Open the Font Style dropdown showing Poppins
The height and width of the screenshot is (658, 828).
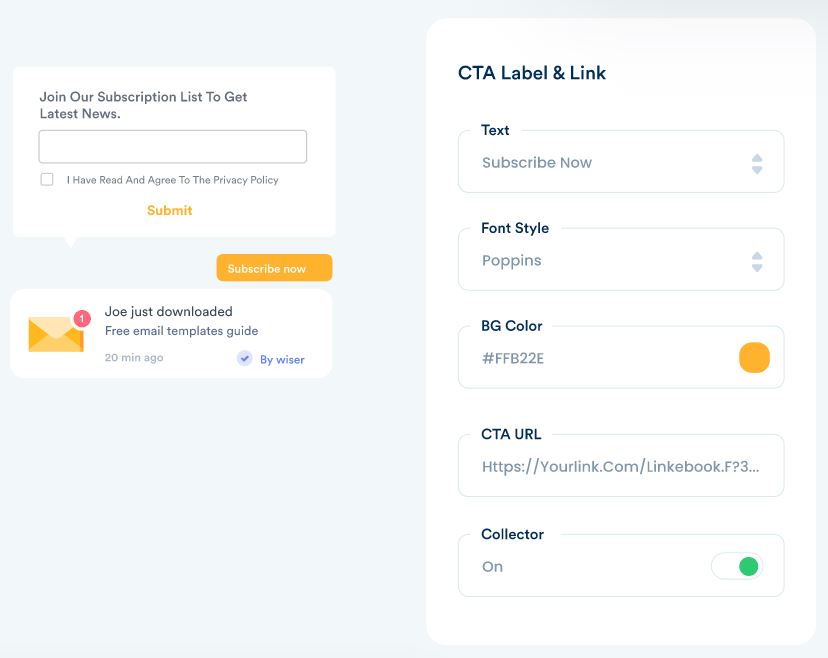600,261
